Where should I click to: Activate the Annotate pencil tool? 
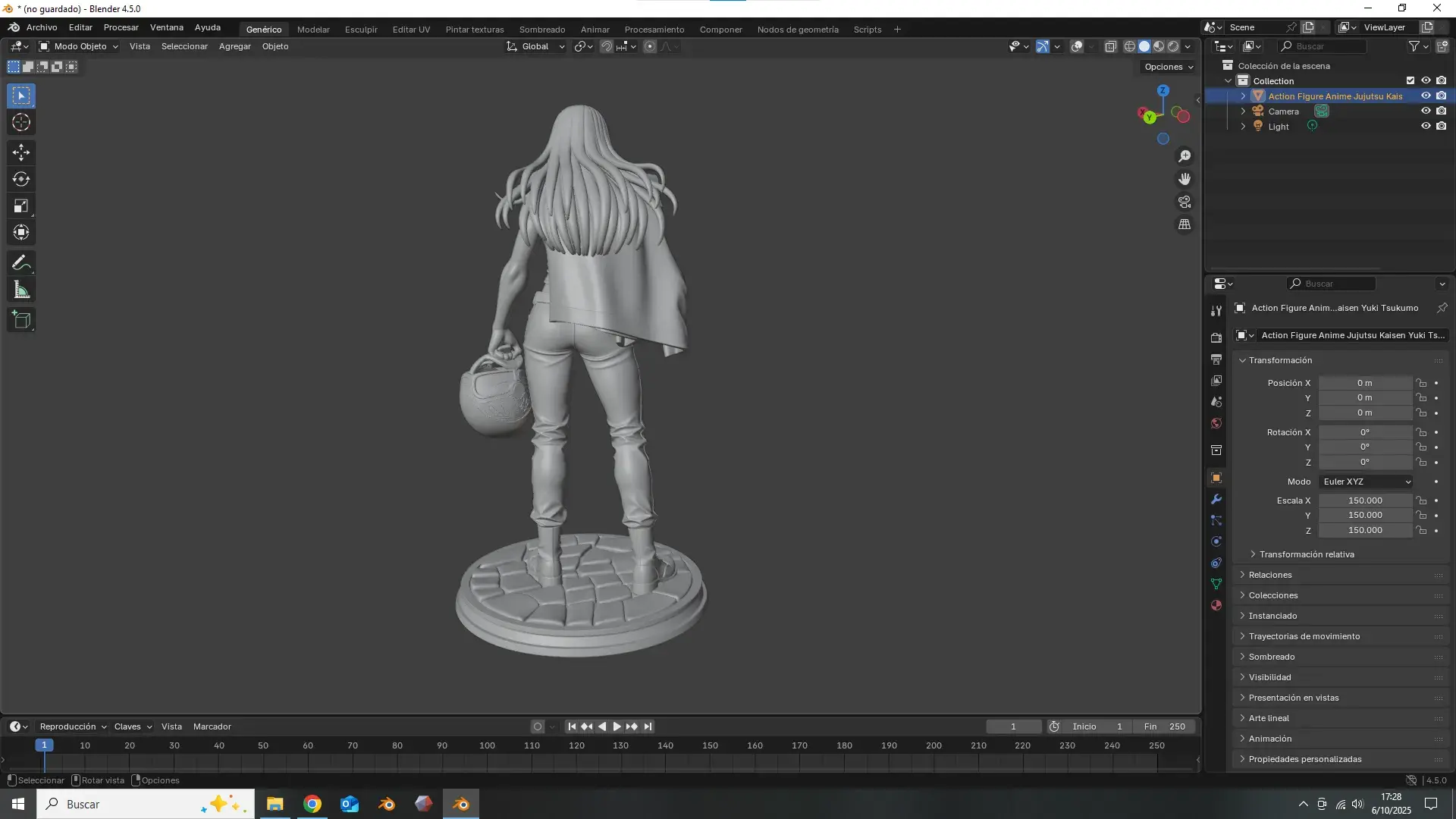[x=21, y=263]
